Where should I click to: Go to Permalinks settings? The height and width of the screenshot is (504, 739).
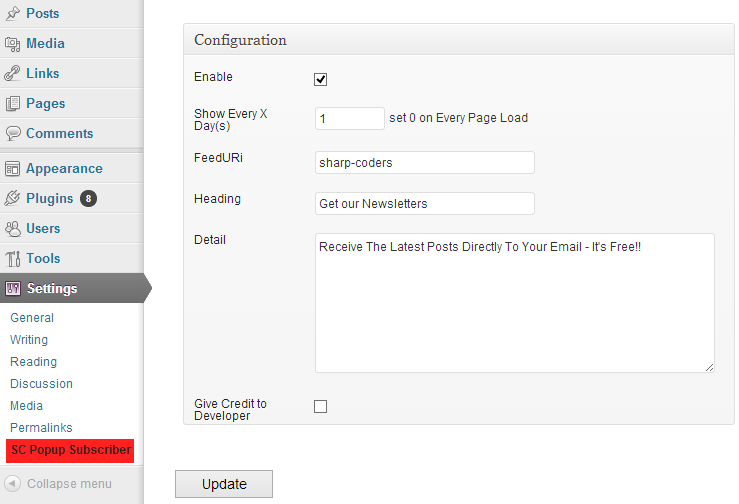pyautogui.click(x=41, y=428)
